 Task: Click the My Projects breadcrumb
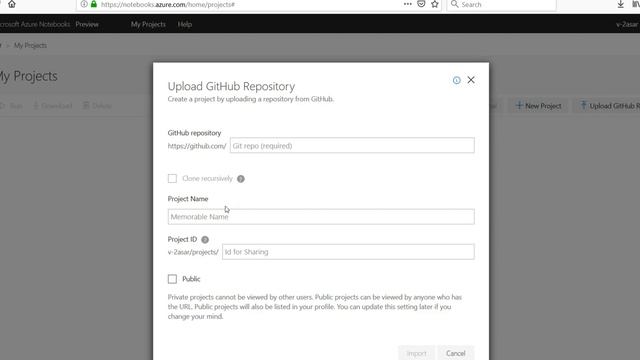pyautogui.click(x=30, y=45)
